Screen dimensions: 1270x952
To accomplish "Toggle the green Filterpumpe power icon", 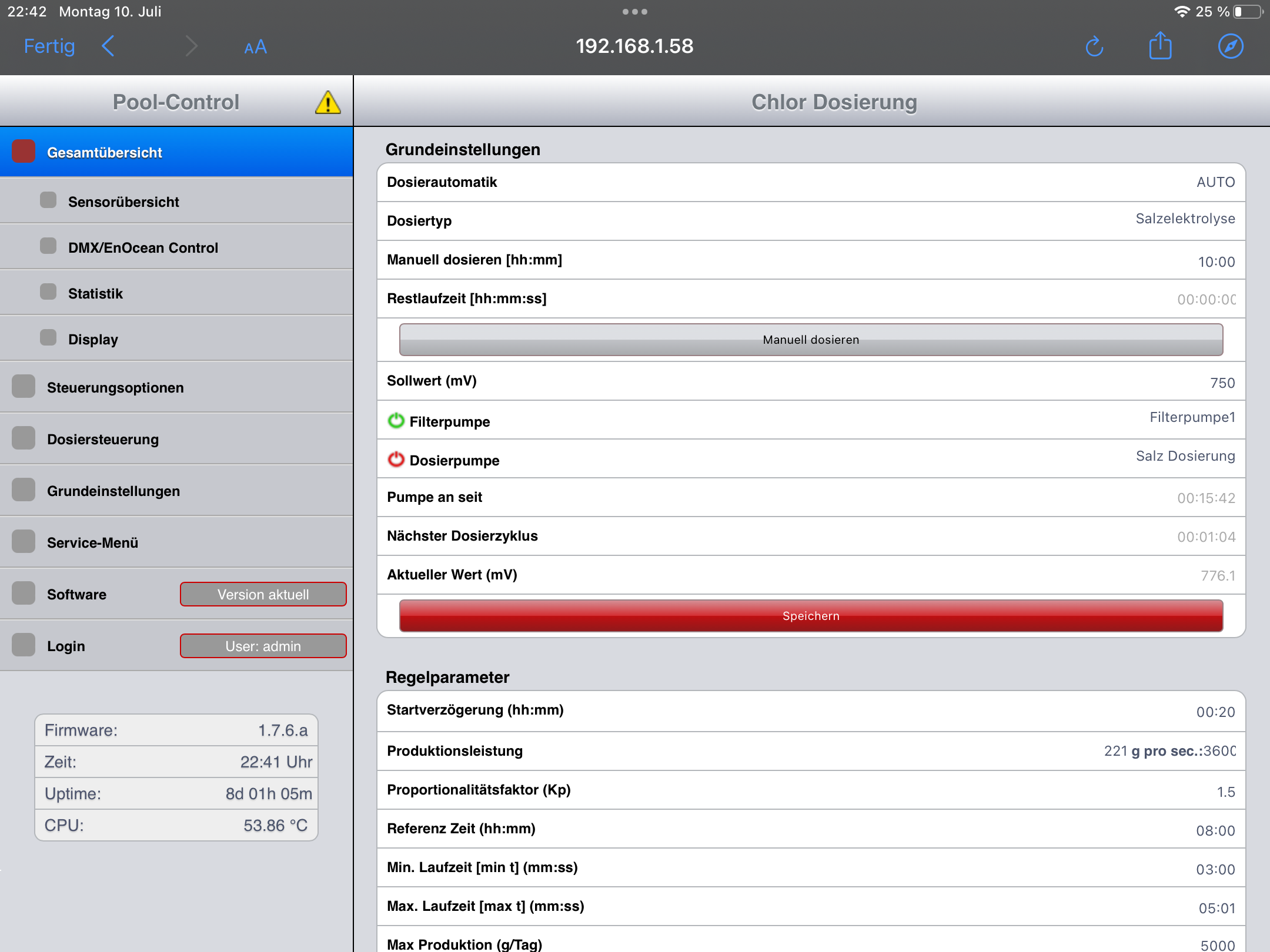I will pyautogui.click(x=396, y=421).
